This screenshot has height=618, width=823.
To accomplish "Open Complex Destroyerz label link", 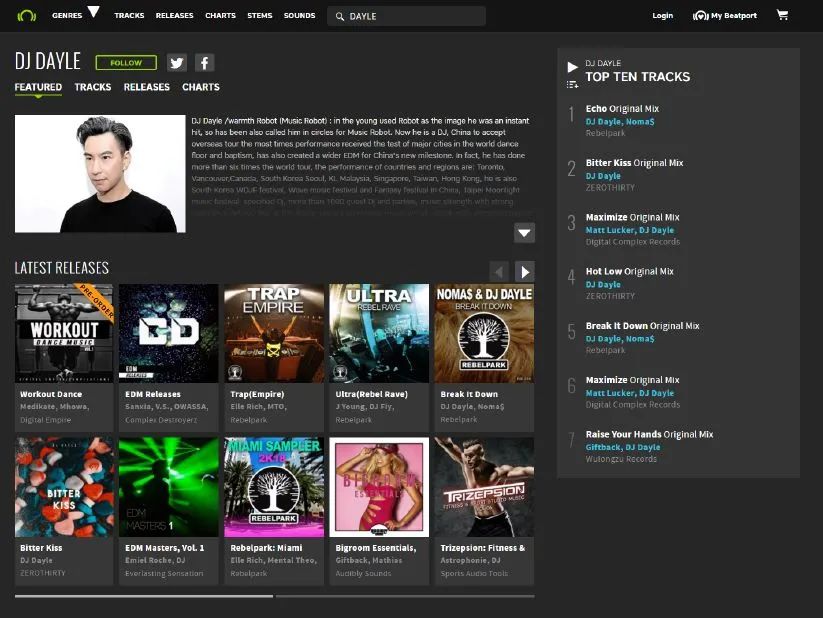I will tap(161, 420).
